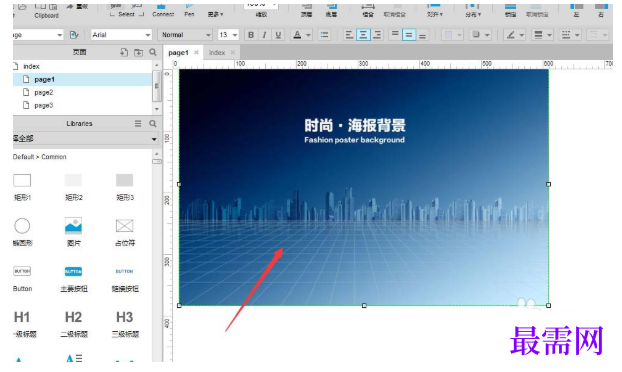Open the 更多 more tools menu
This screenshot has height=372, width=622.
(215, 14)
